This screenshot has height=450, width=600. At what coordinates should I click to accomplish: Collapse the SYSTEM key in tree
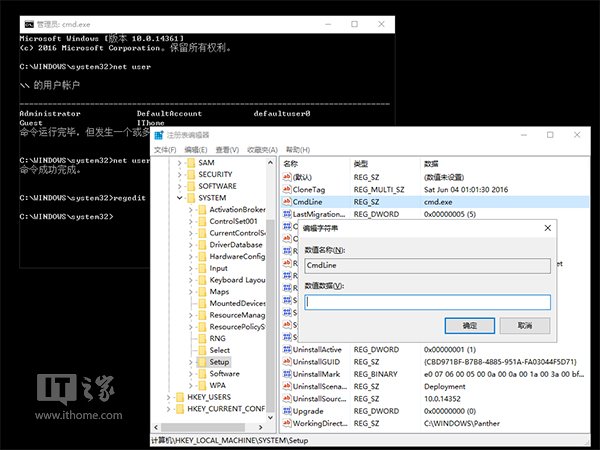point(178,198)
